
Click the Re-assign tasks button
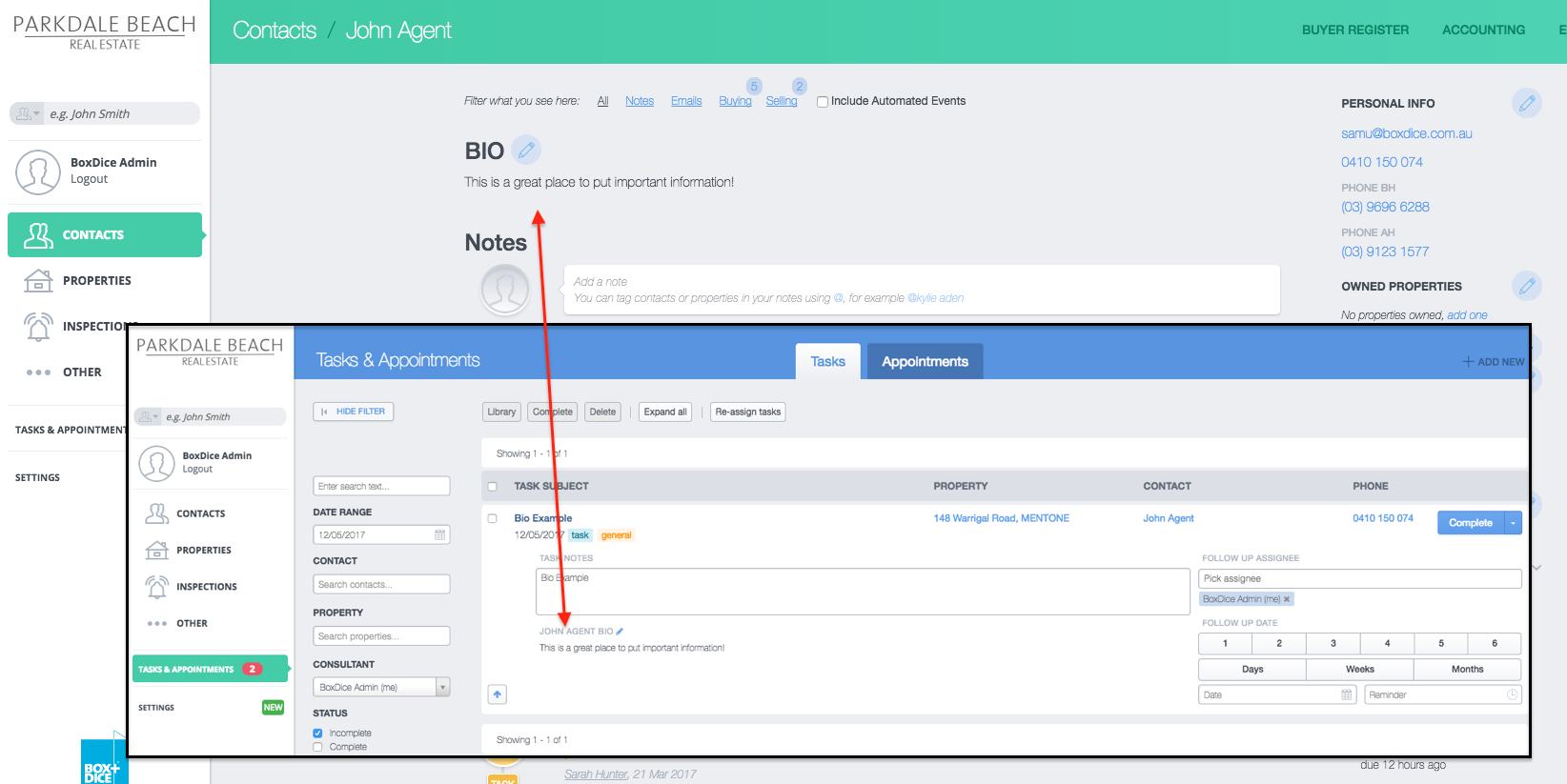point(748,412)
